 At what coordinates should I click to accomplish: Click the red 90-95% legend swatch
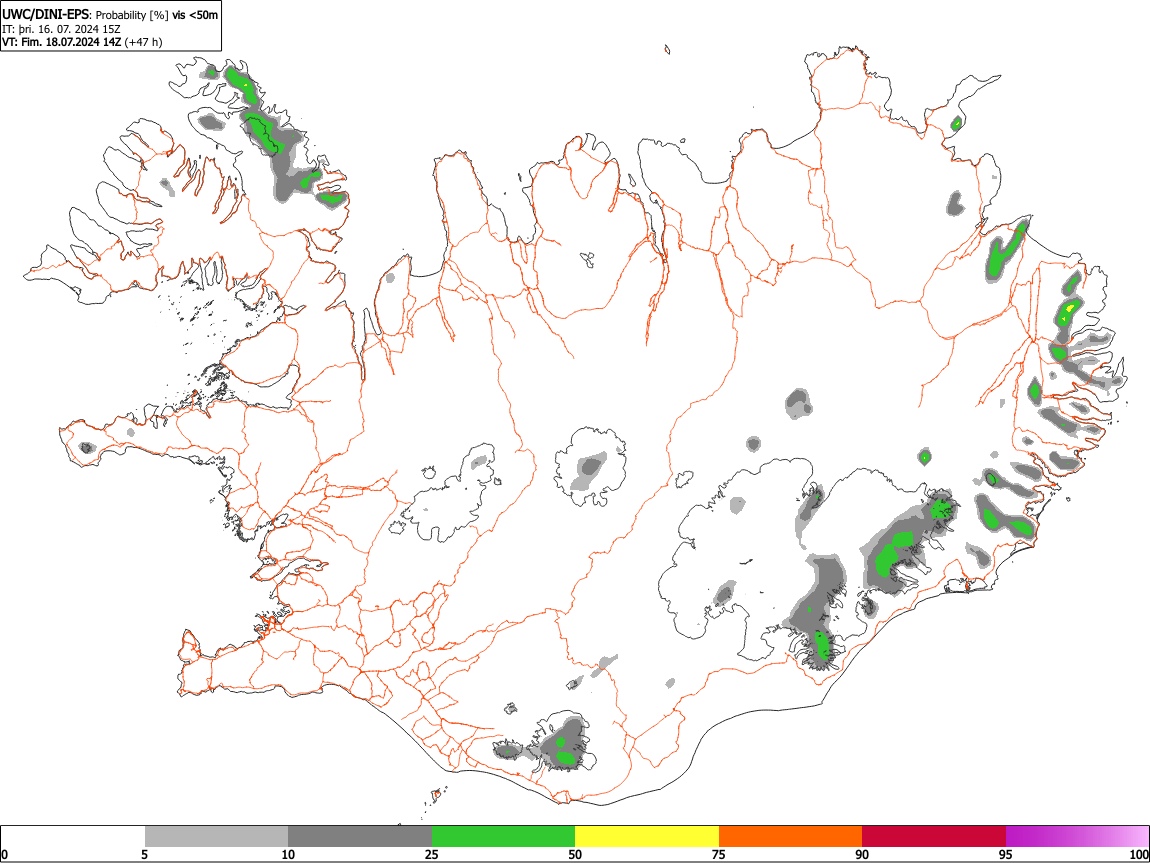[934, 837]
